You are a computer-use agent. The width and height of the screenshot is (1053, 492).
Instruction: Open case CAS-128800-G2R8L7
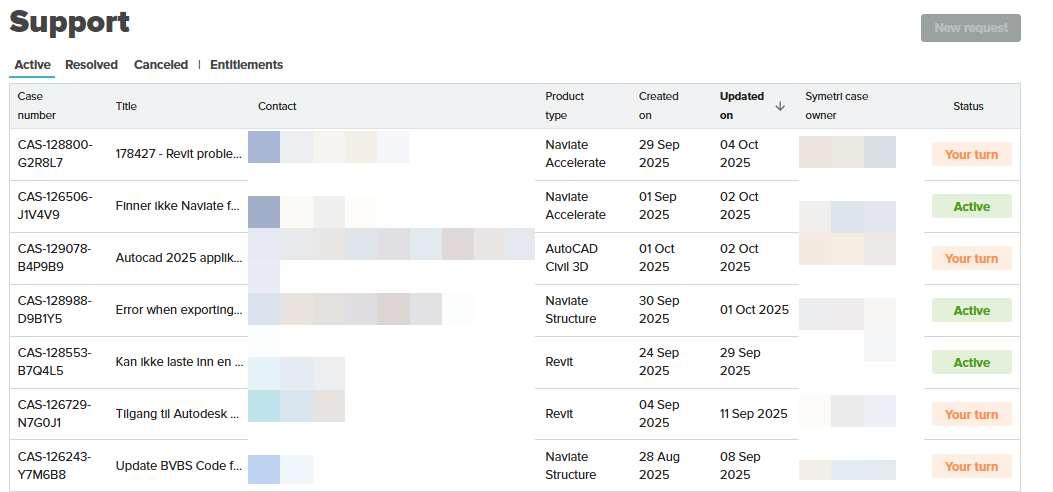point(55,154)
